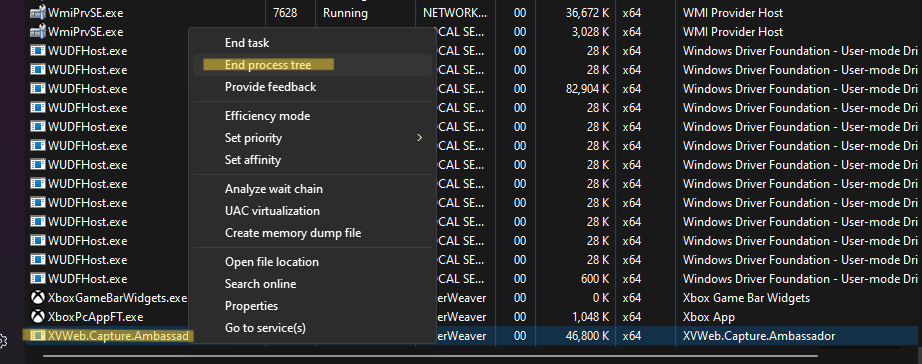Select XboxGameBarWidgets.exe process name
Screen dimensions: 922x364
pyautogui.click(x=118, y=298)
